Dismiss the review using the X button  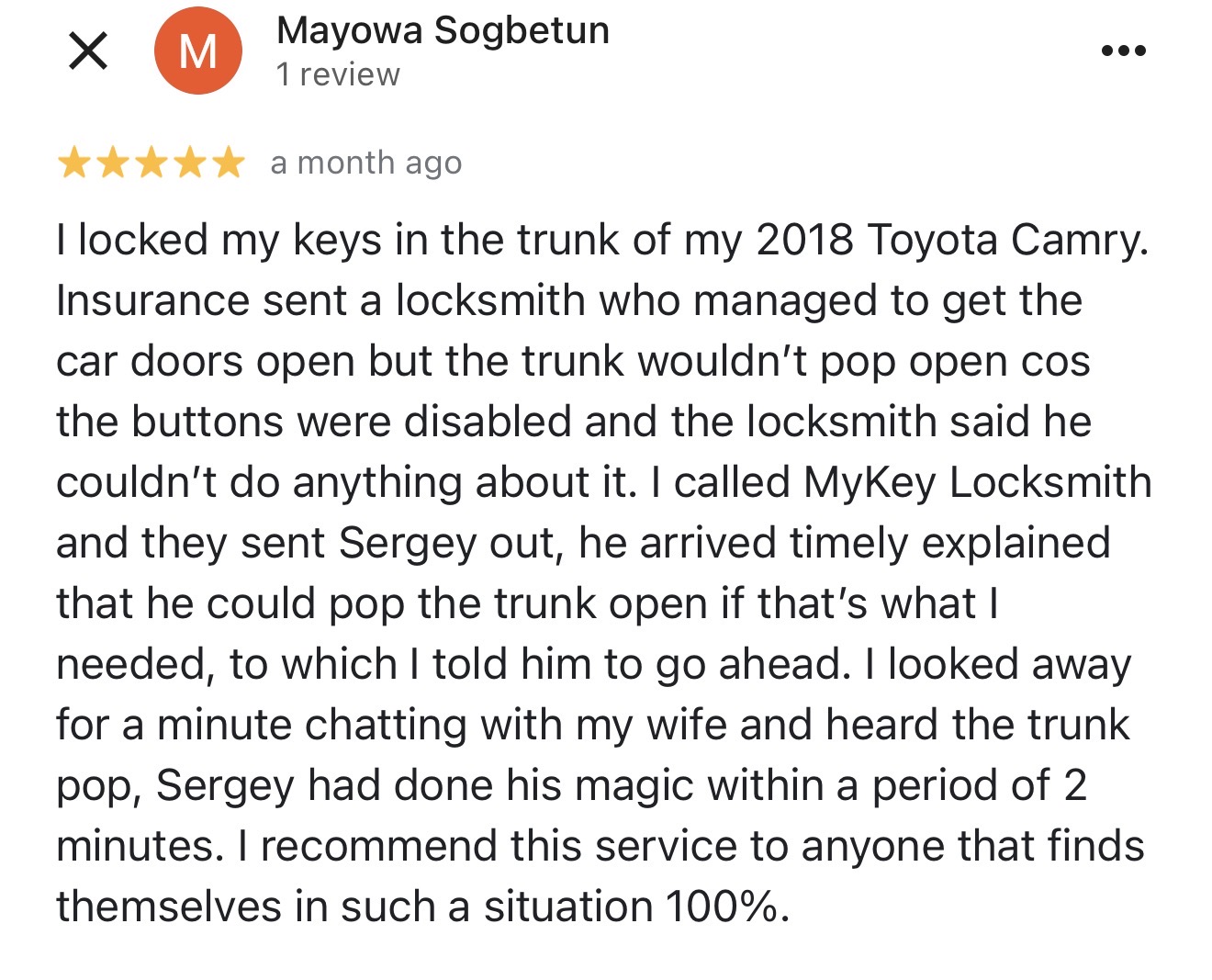coord(87,51)
